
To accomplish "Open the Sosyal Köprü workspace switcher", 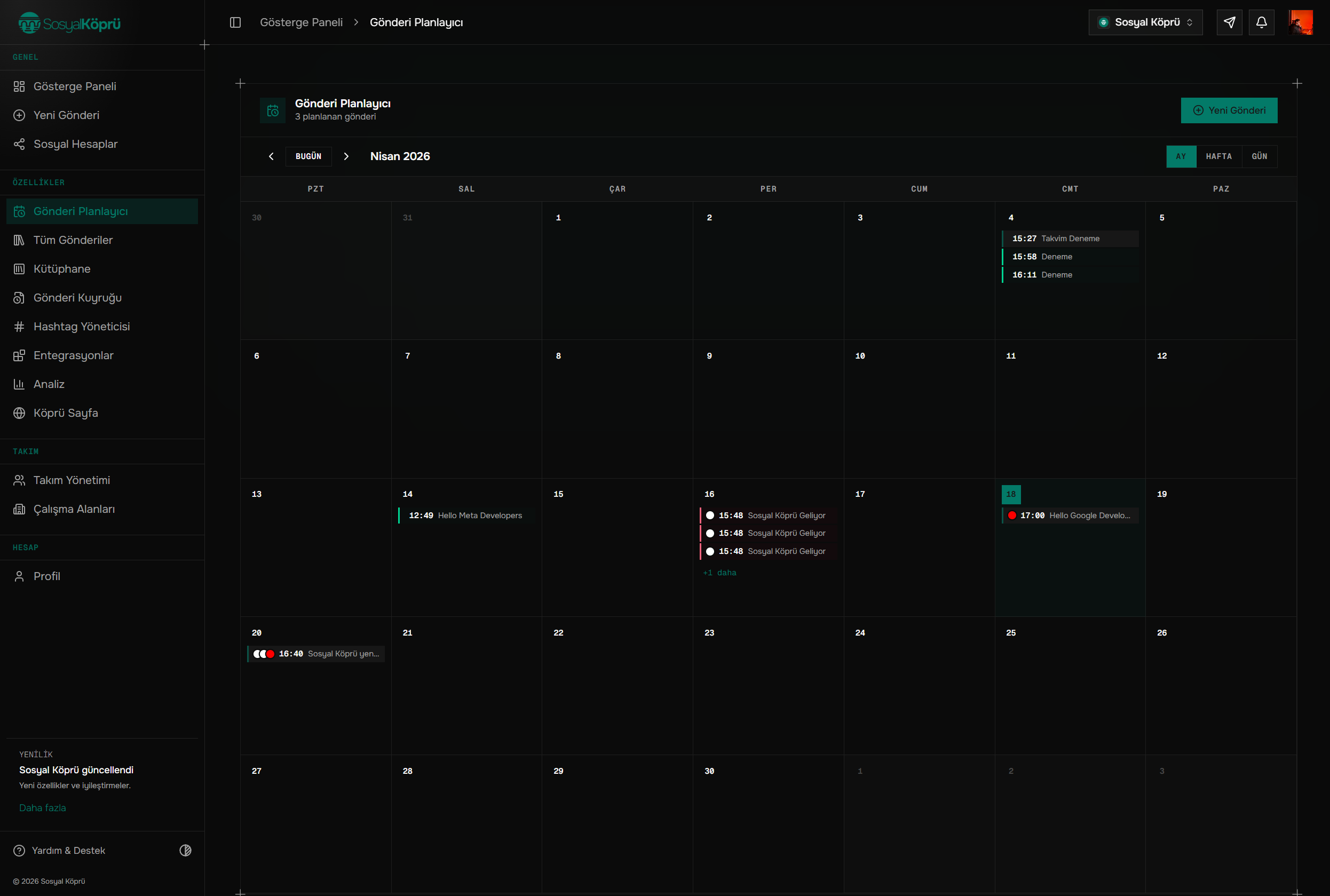I will click(1145, 22).
